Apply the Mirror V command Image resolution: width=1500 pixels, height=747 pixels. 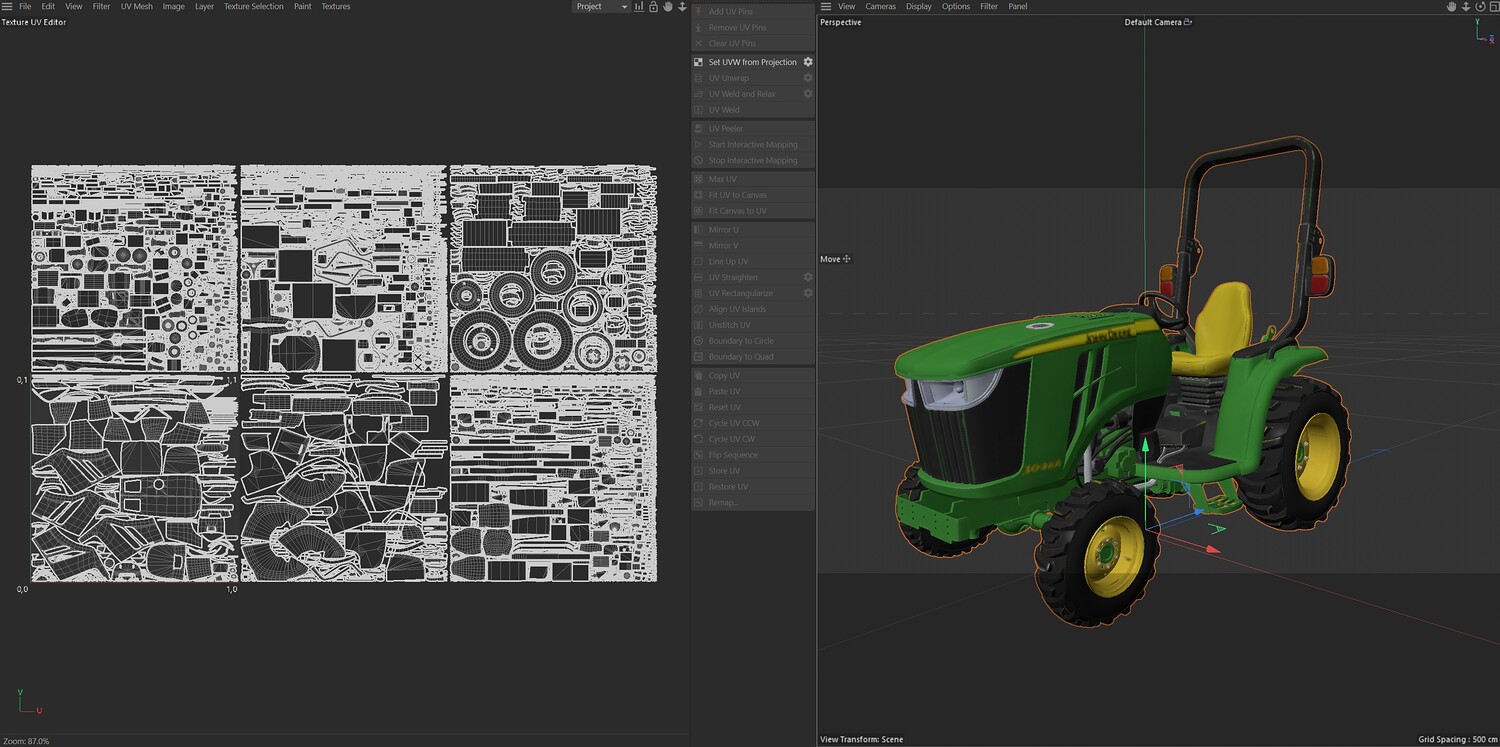(x=753, y=246)
